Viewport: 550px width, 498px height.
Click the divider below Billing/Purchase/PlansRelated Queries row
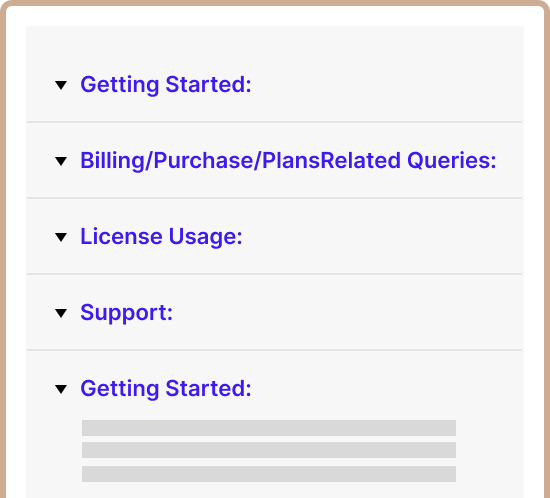point(275,198)
